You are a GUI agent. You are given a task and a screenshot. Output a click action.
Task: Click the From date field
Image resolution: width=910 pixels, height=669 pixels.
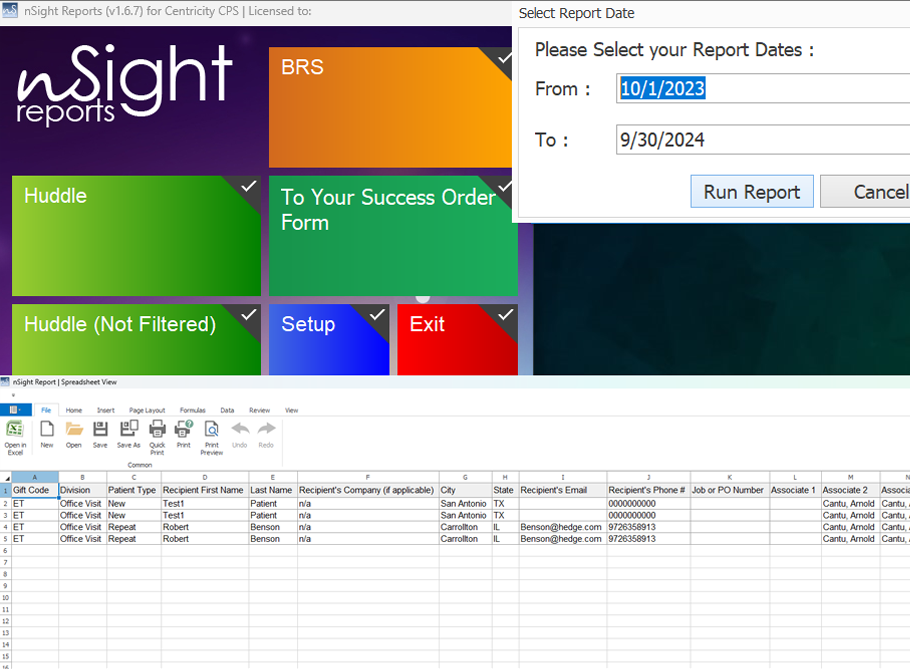(x=763, y=88)
